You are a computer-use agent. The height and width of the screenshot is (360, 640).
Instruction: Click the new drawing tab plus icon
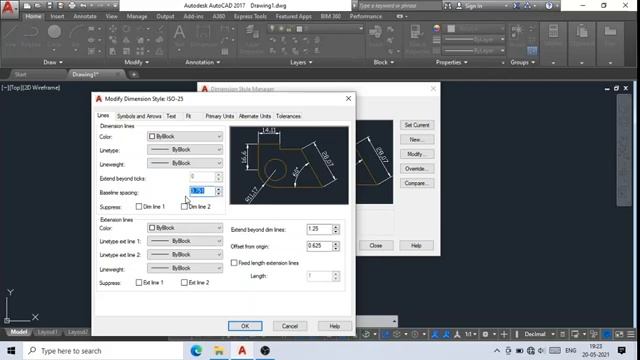[133, 74]
